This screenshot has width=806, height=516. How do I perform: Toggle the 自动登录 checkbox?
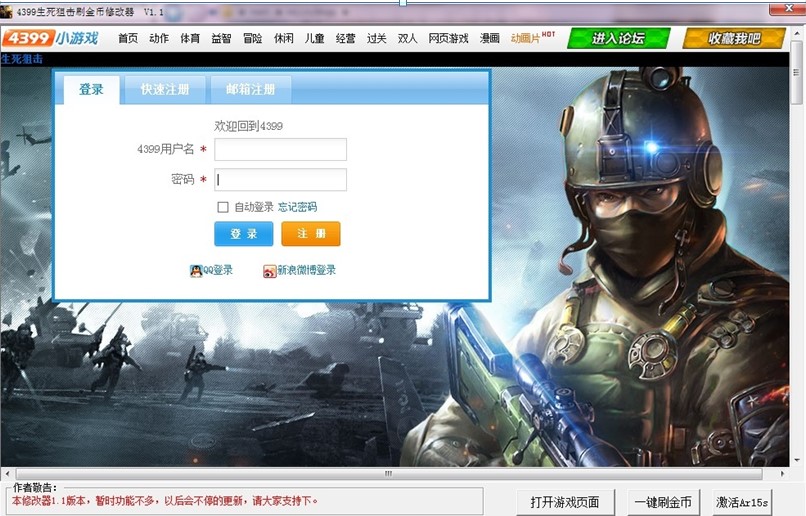(x=223, y=207)
